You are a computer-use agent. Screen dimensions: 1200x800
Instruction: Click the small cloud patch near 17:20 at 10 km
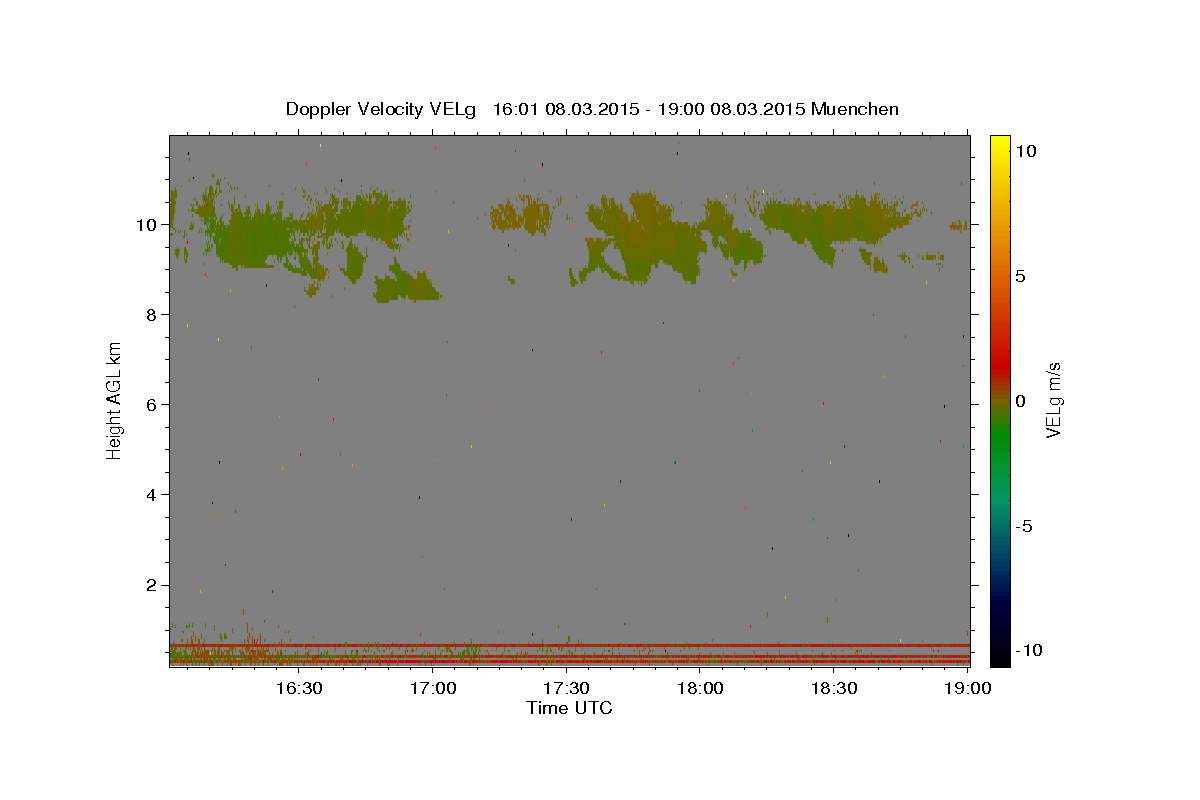click(x=520, y=214)
